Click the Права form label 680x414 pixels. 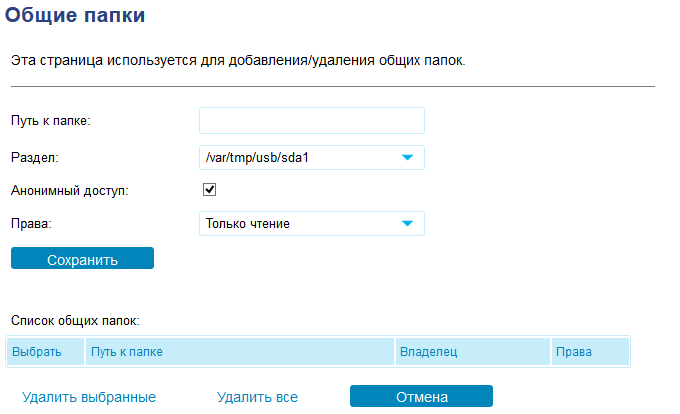pyautogui.click(x=31, y=223)
